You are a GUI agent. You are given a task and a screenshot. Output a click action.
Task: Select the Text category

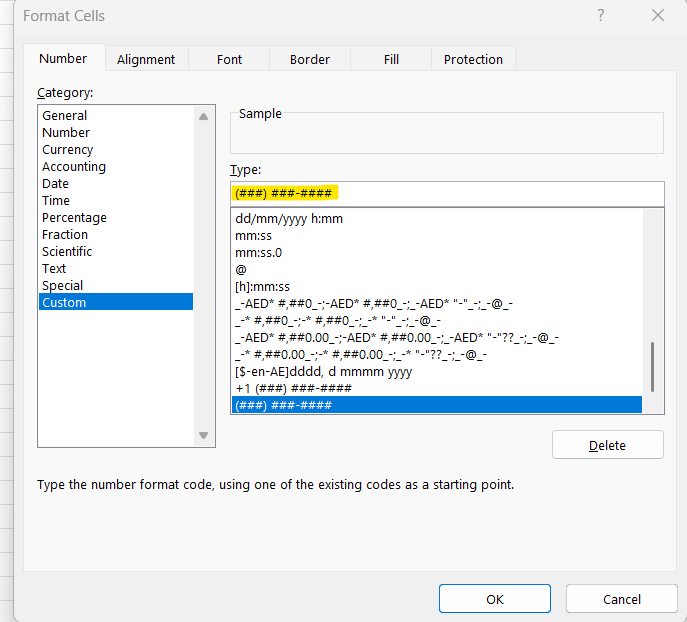tap(116, 269)
